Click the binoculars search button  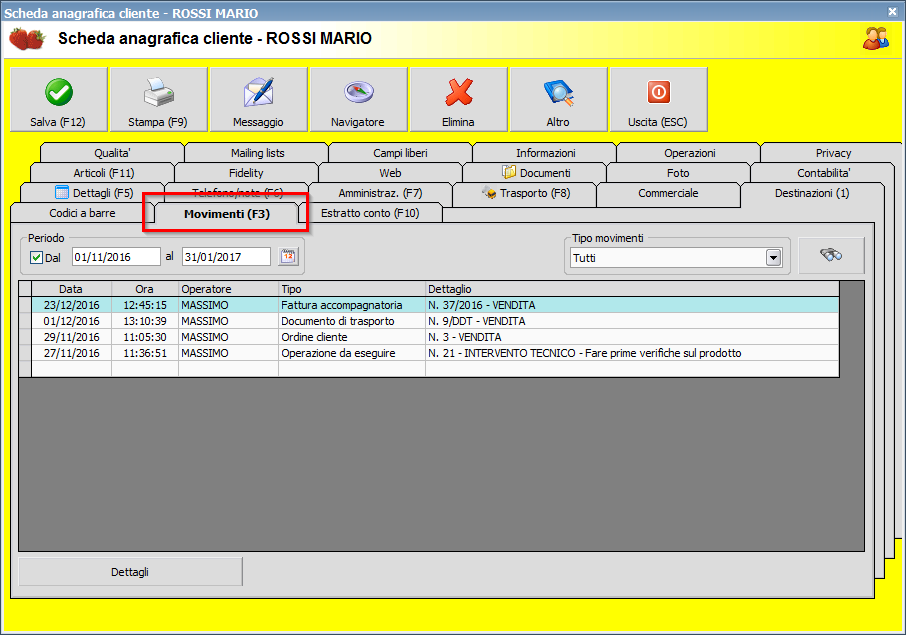pos(831,256)
